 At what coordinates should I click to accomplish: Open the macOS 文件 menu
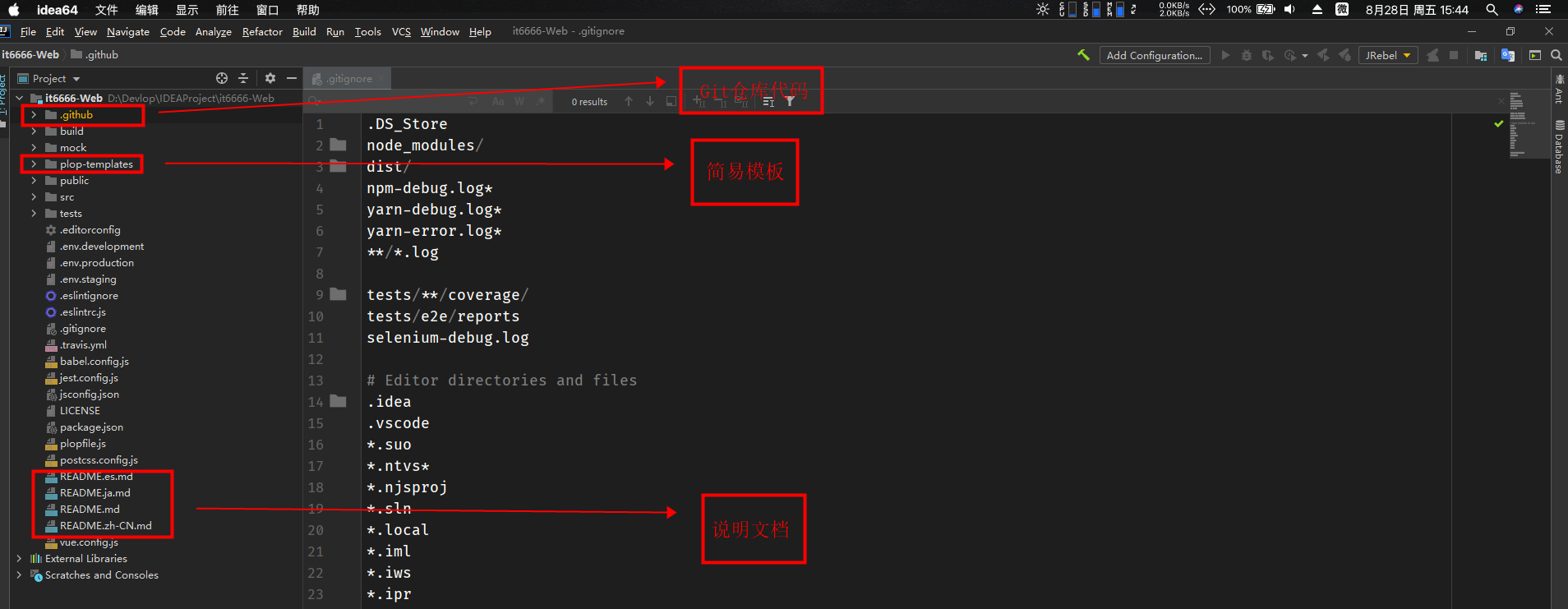pyautogui.click(x=107, y=10)
